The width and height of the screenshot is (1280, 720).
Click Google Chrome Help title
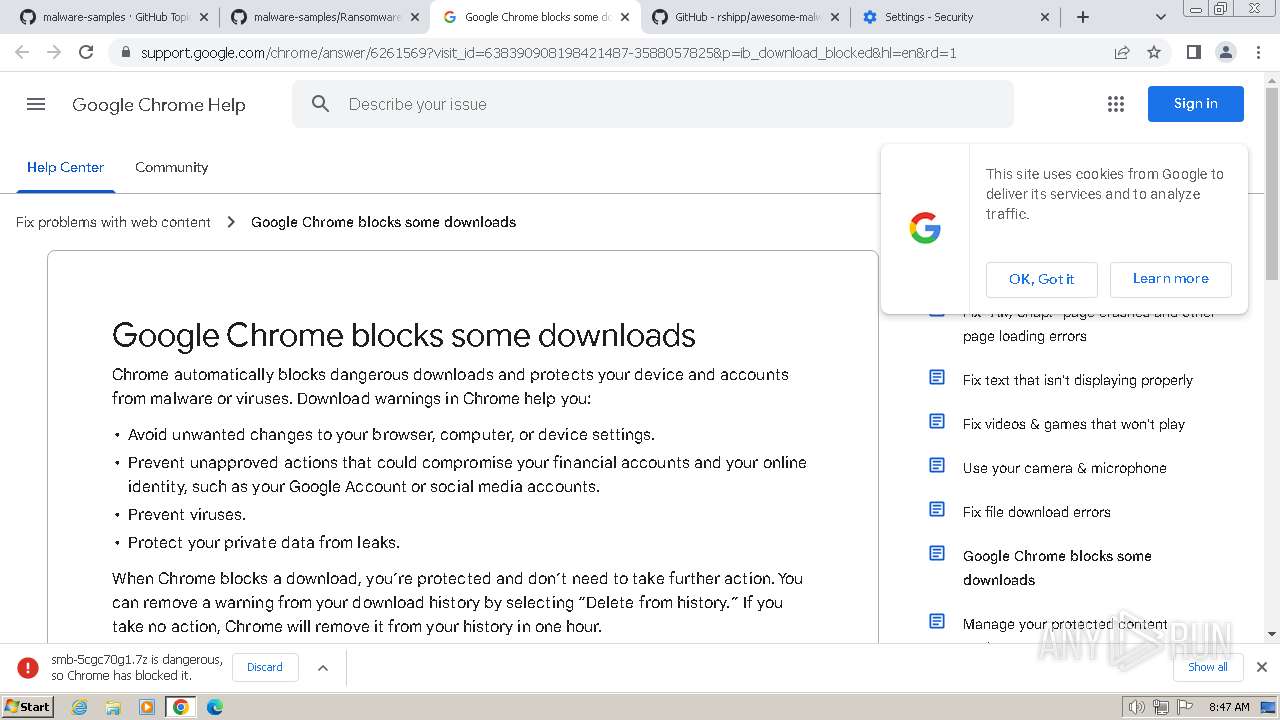pyautogui.click(x=159, y=105)
